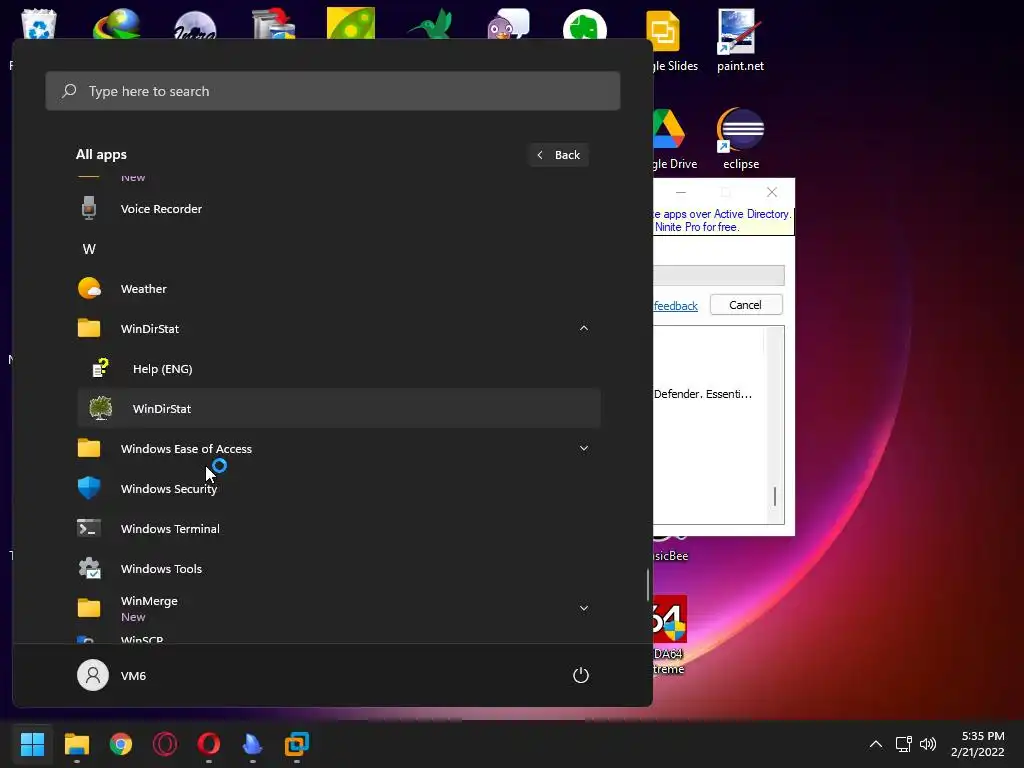Open Windows Security shield icon
1024x768 pixels.
[x=89, y=488]
